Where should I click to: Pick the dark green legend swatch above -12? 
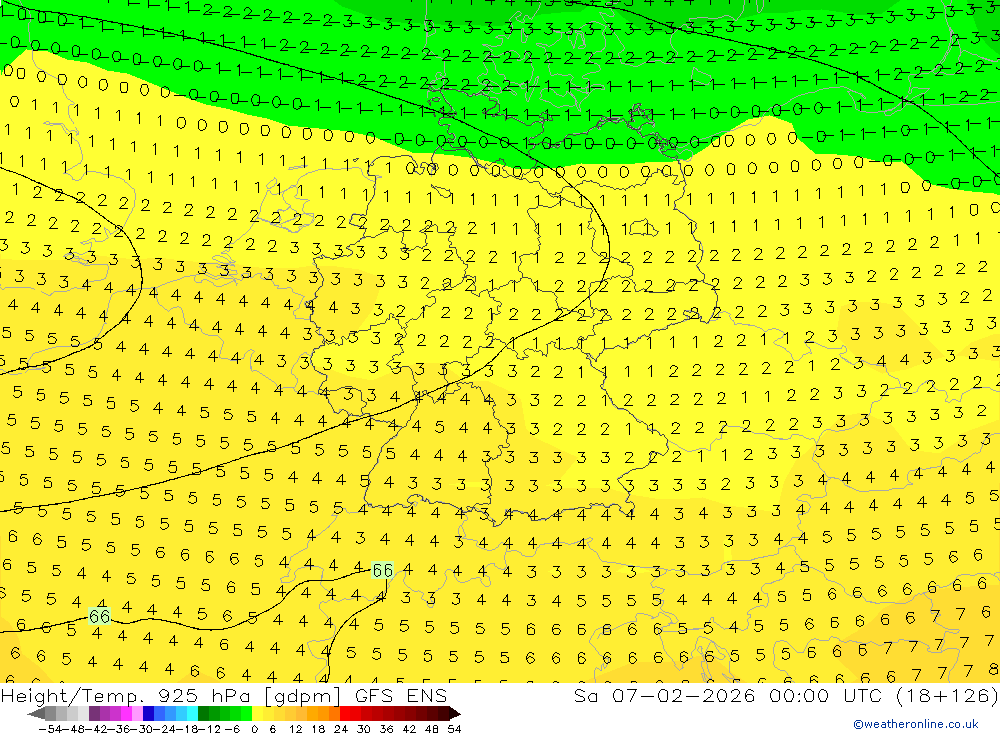(203, 714)
